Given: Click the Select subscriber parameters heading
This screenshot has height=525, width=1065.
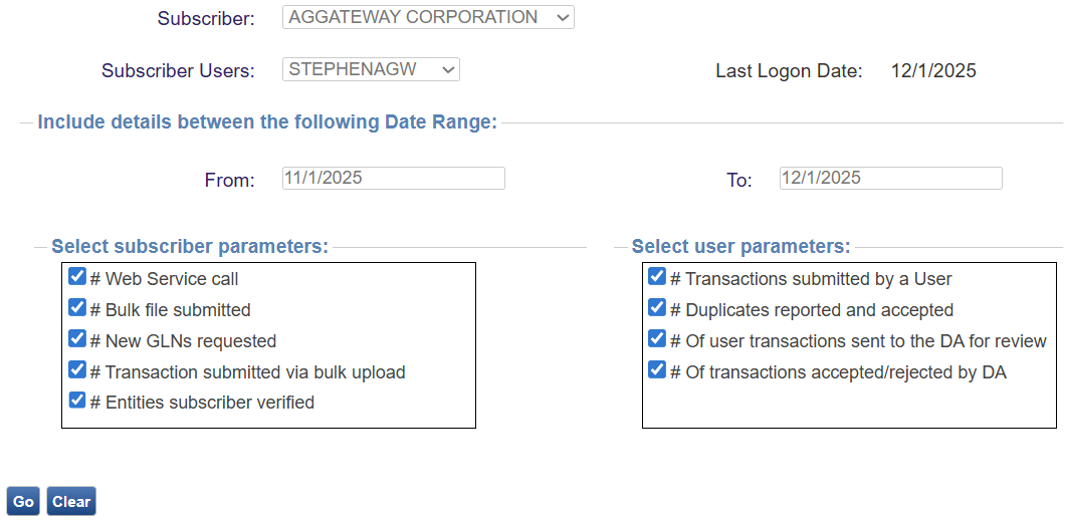Looking at the screenshot, I should 189,246.
